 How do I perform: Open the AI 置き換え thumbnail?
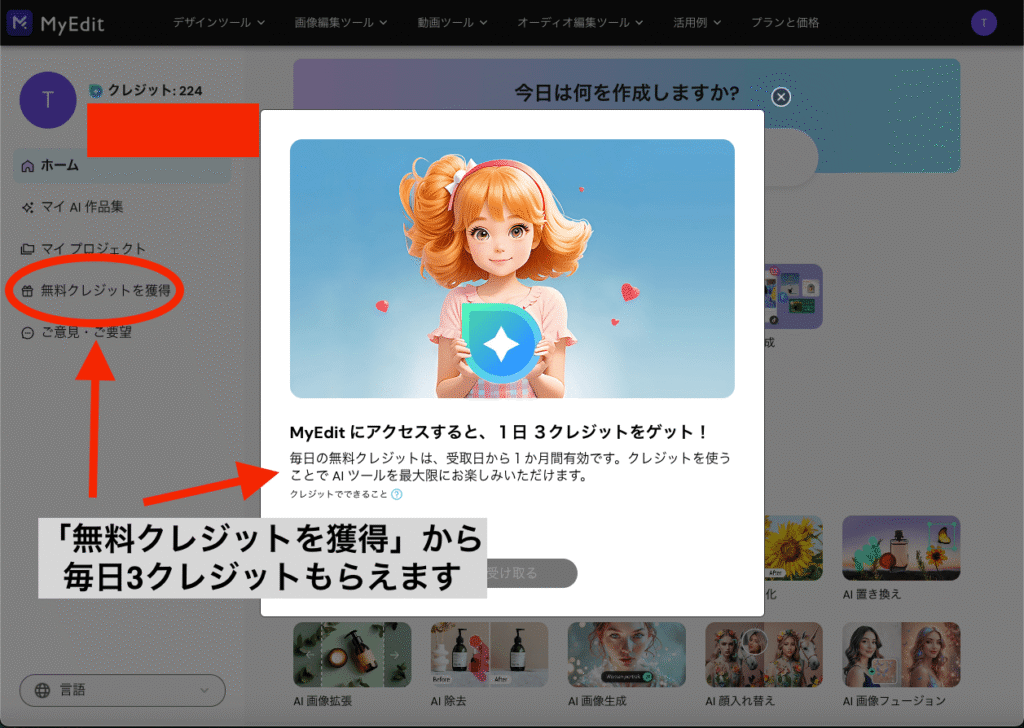coord(901,548)
